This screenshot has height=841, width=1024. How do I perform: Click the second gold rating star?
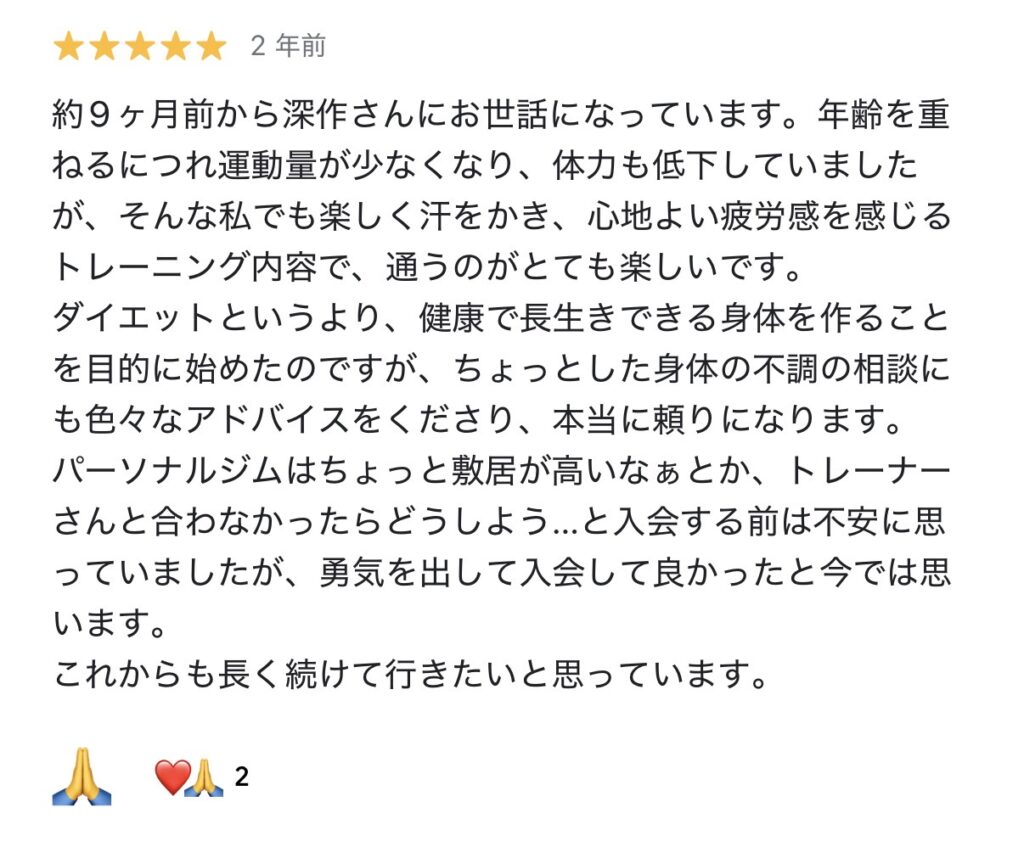pos(104,46)
